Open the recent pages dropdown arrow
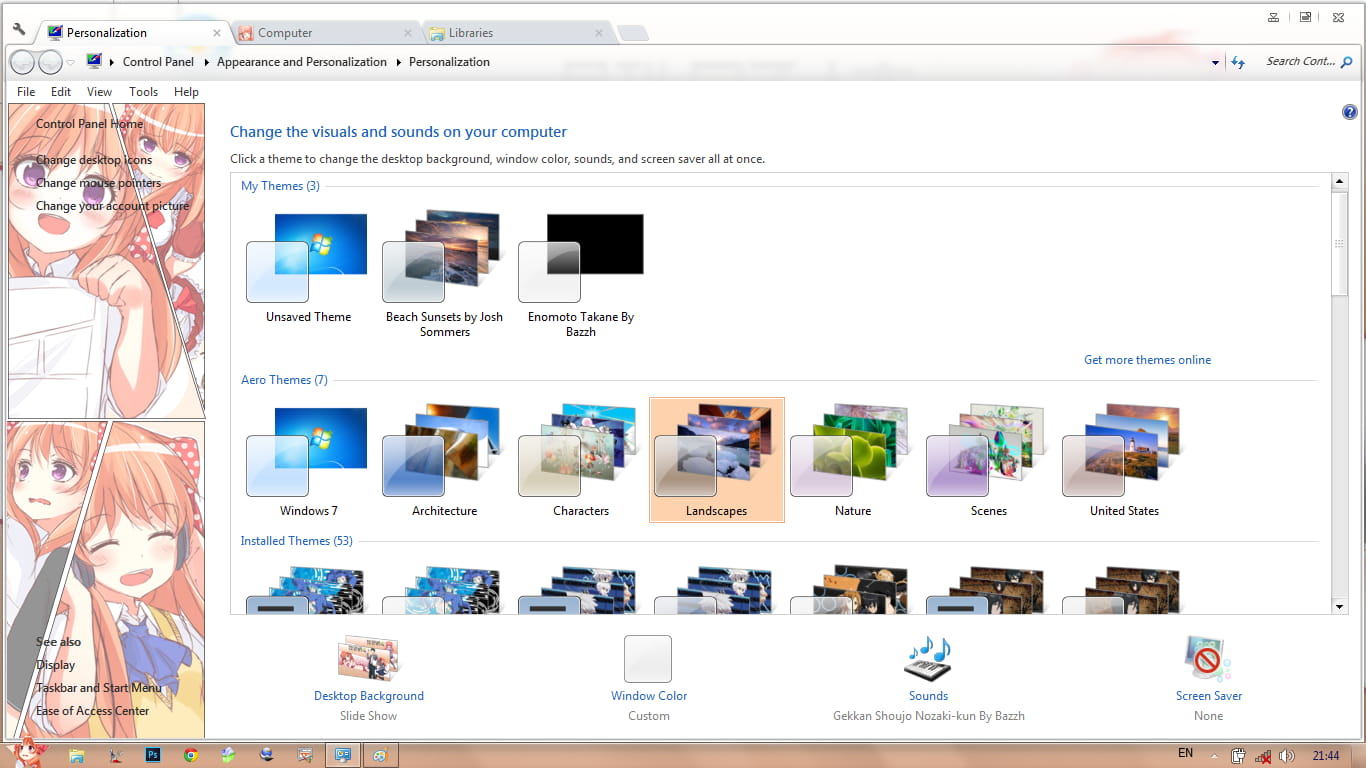This screenshot has height=768, width=1366. [71, 62]
